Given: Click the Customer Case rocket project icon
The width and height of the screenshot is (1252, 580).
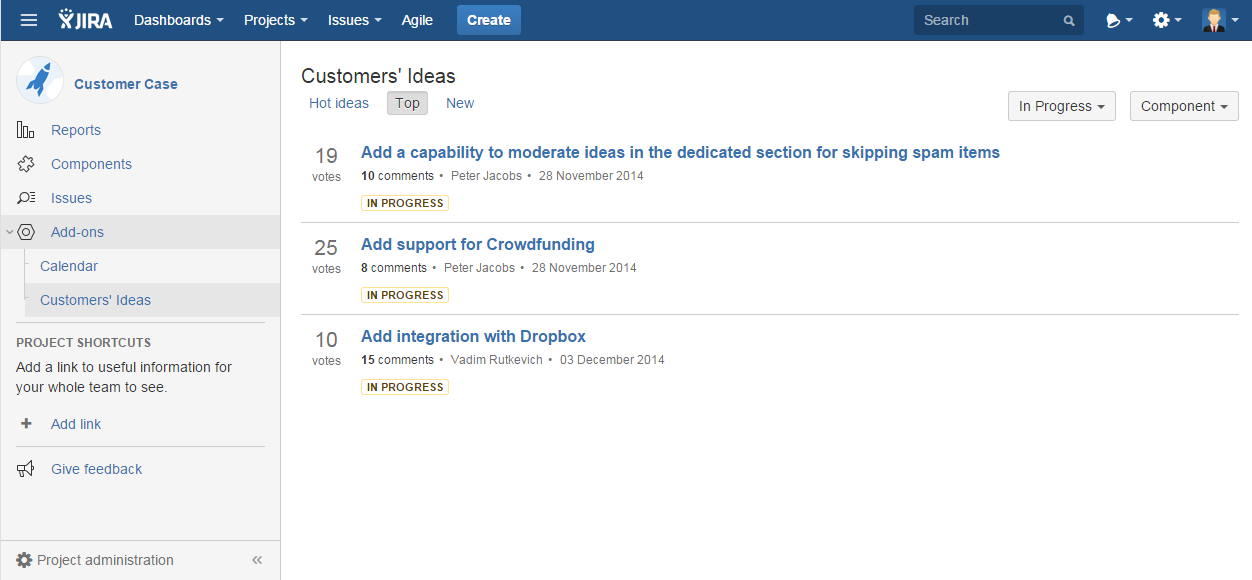Looking at the screenshot, I should pyautogui.click(x=40, y=80).
